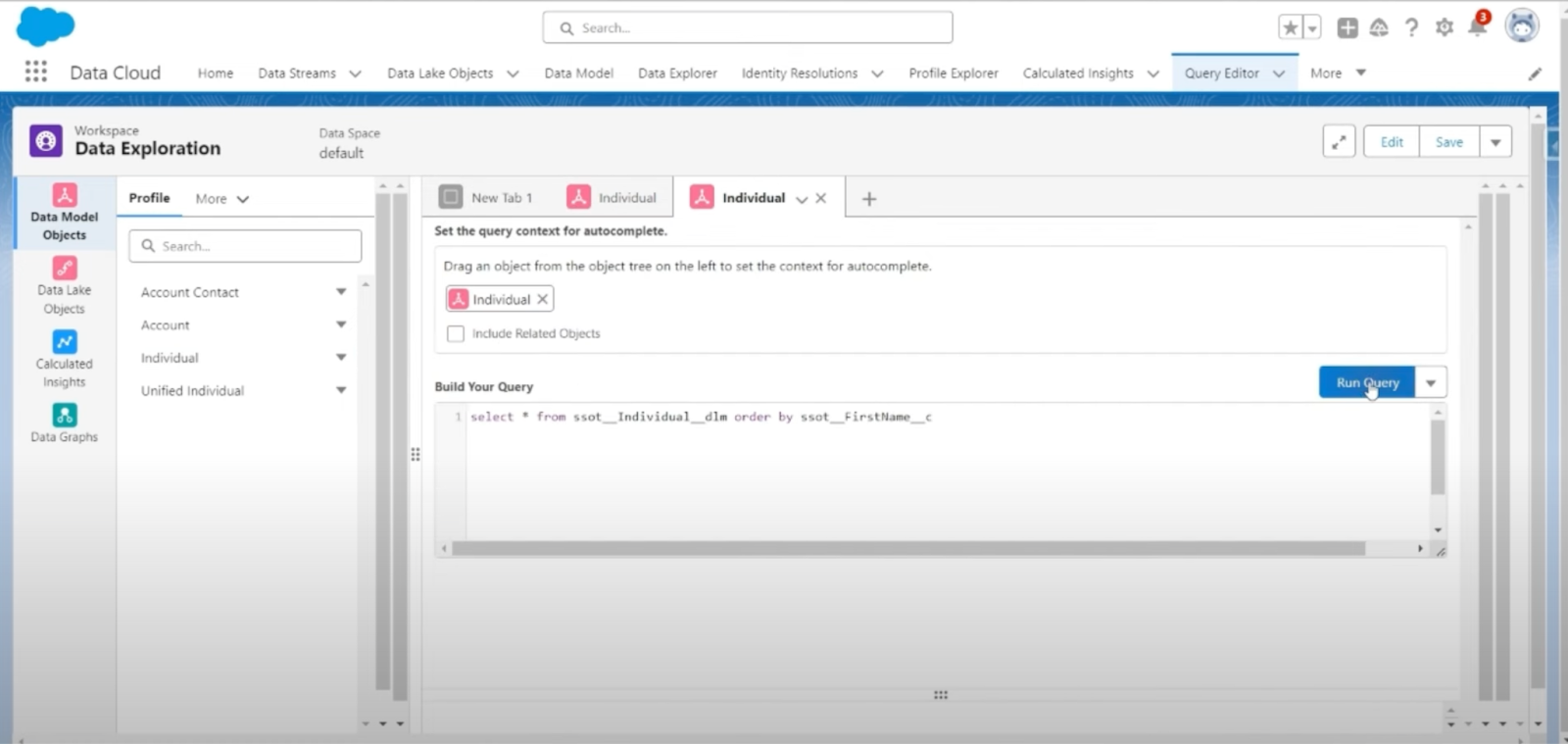Open the Data Streams nav dropdown
Screen dimensions: 1568x744
(355, 74)
